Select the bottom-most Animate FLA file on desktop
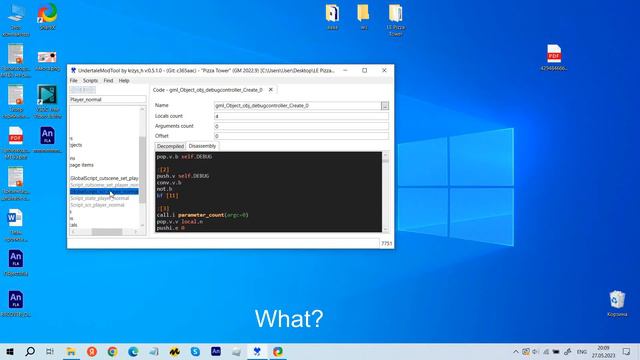The image size is (640, 360). [x=16, y=303]
